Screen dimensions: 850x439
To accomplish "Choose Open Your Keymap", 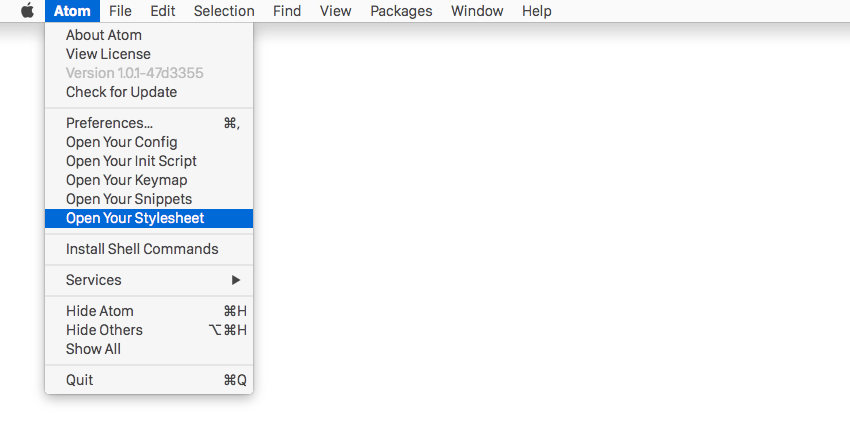I will pos(149,180).
